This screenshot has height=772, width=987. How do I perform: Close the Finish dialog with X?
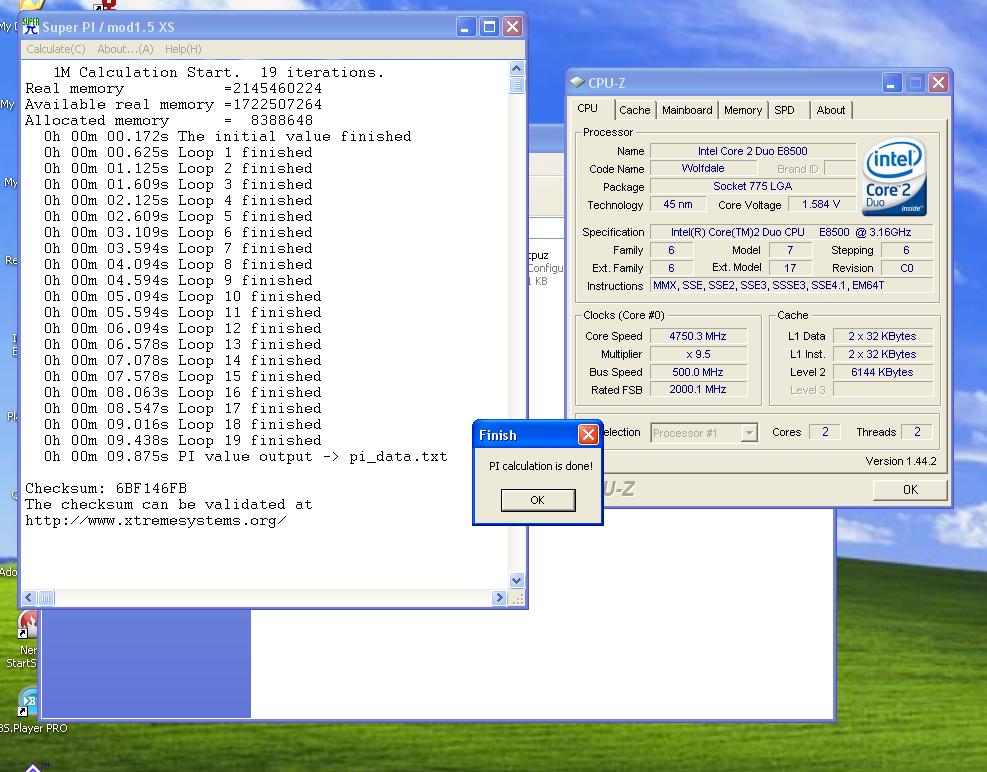click(588, 434)
